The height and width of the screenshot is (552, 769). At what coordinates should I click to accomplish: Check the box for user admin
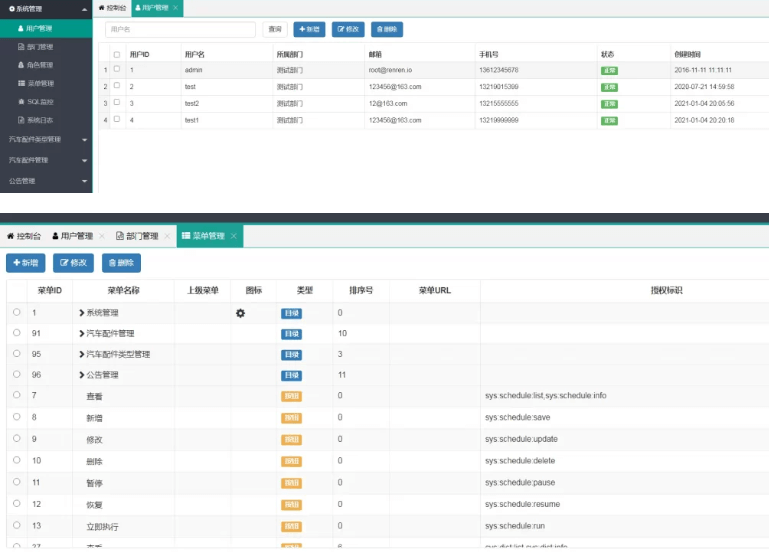point(117,69)
